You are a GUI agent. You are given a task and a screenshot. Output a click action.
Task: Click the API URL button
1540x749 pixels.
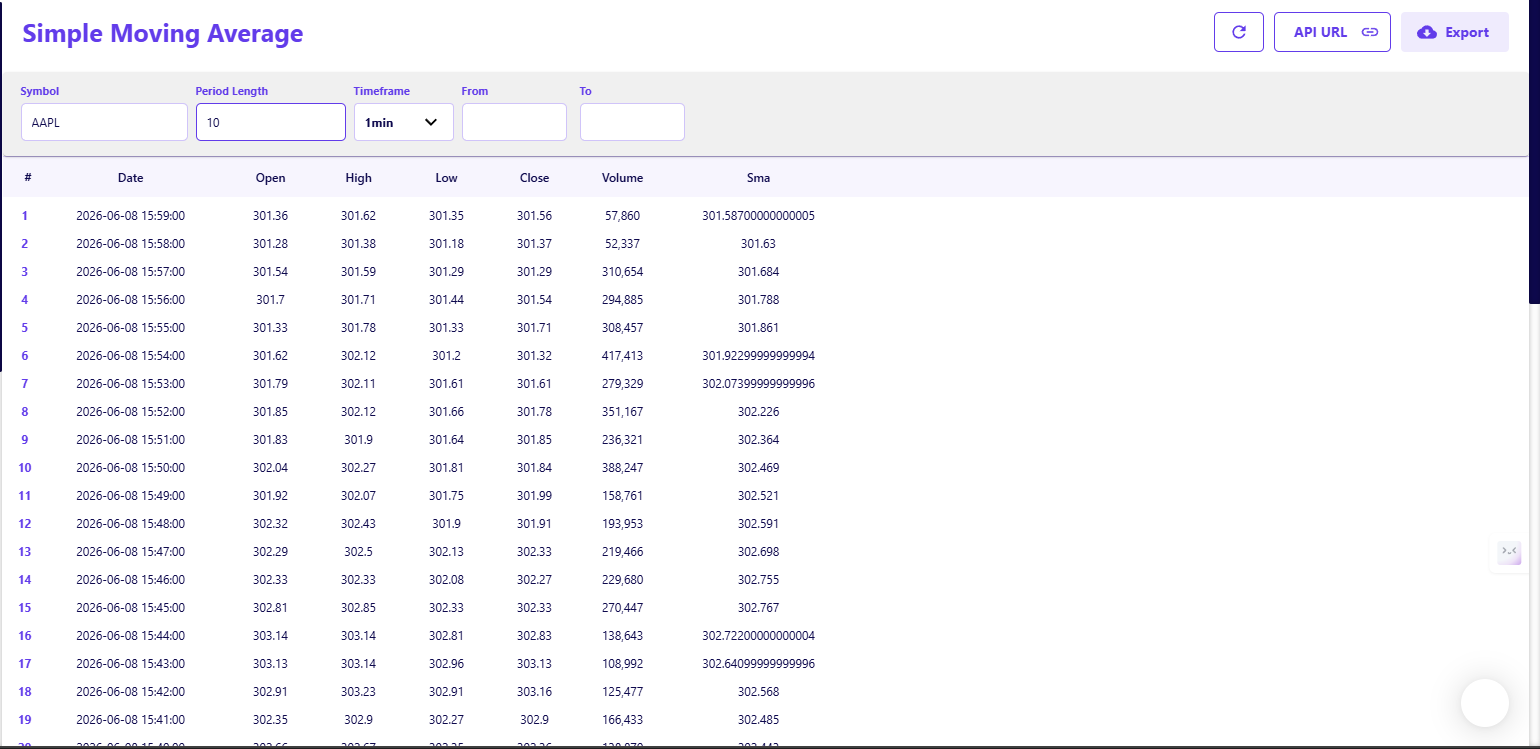pos(1332,32)
